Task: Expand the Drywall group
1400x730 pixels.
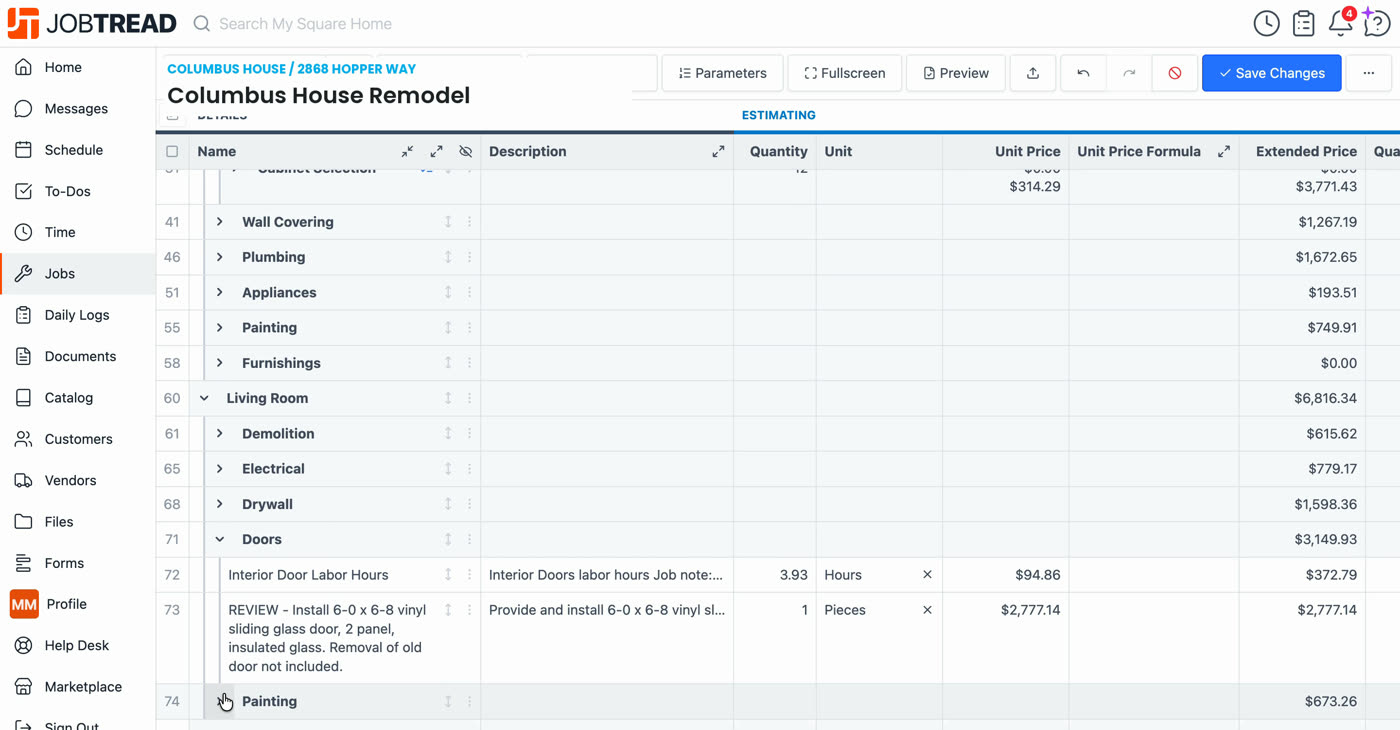Action: (220, 504)
